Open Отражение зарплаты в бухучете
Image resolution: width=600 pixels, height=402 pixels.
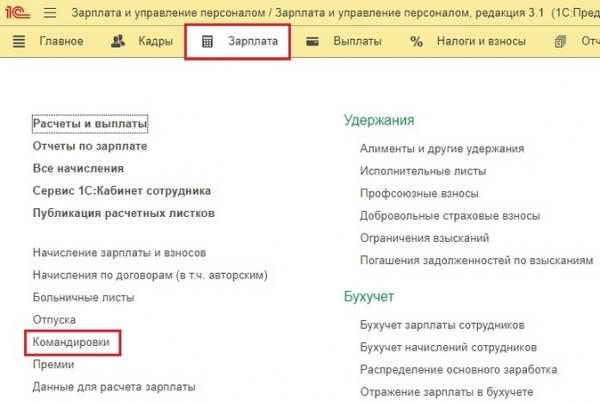447,392
